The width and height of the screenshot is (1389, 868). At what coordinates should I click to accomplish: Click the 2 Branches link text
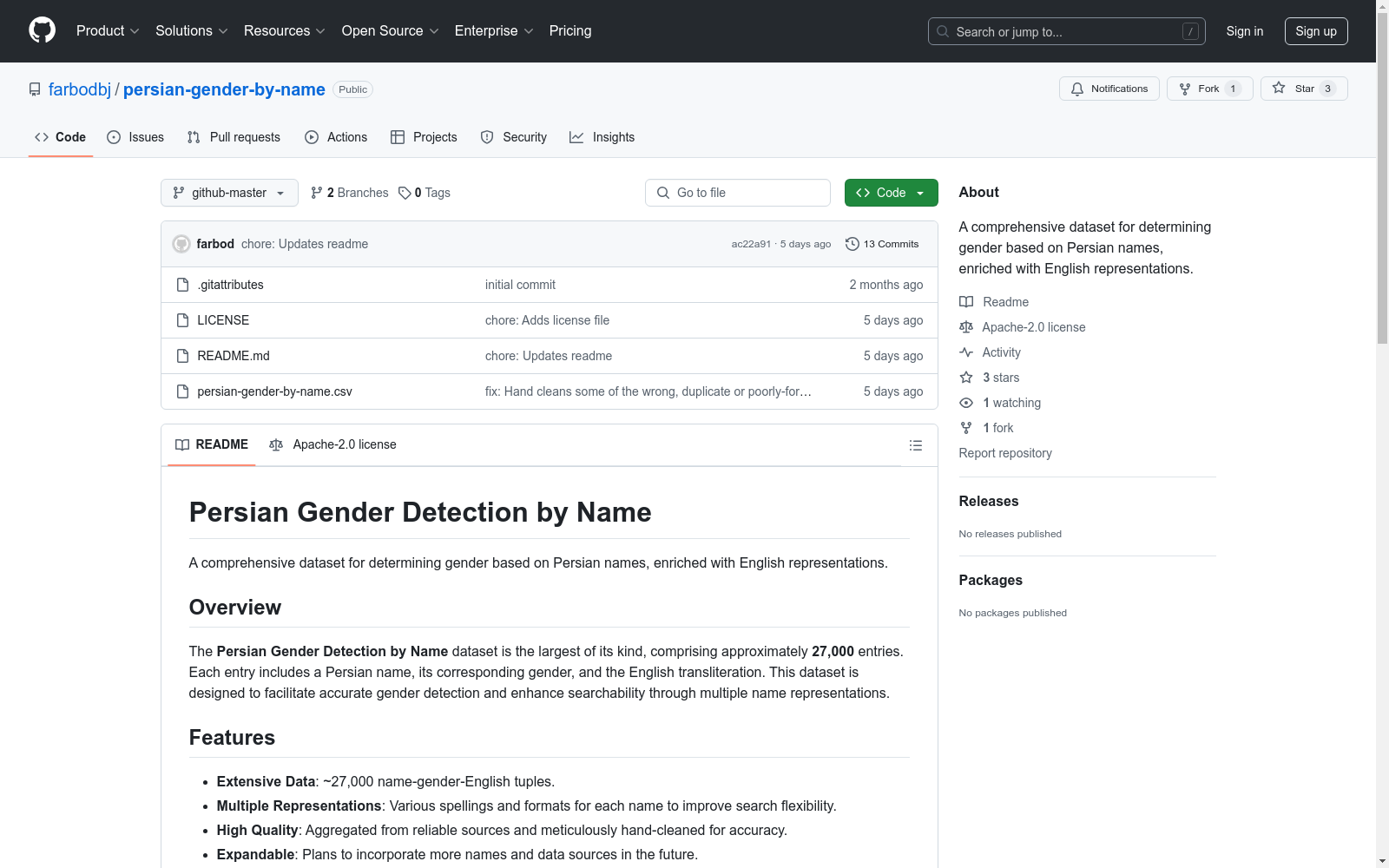[358, 193]
